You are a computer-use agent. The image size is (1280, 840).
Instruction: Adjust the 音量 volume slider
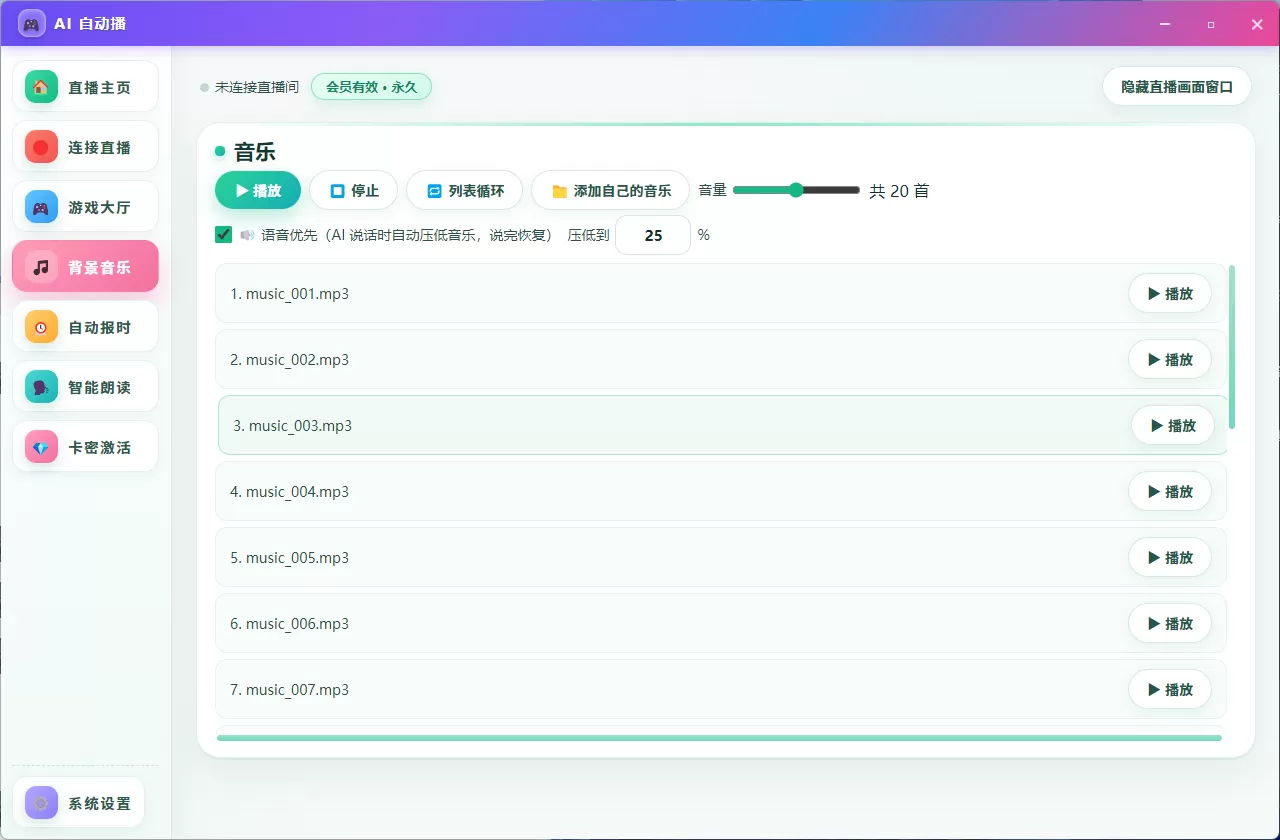click(796, 190)
